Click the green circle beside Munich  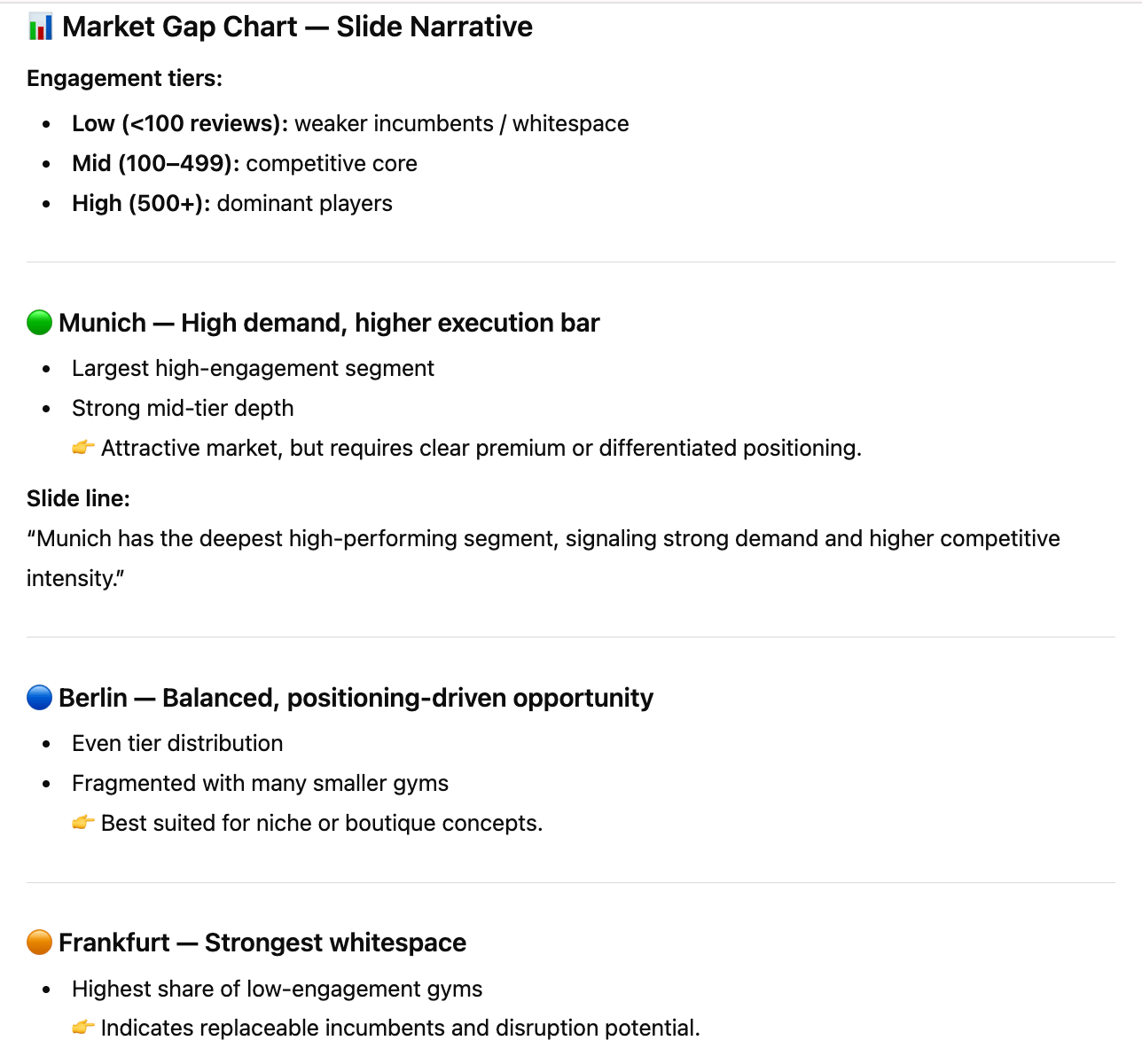point(40,323)
